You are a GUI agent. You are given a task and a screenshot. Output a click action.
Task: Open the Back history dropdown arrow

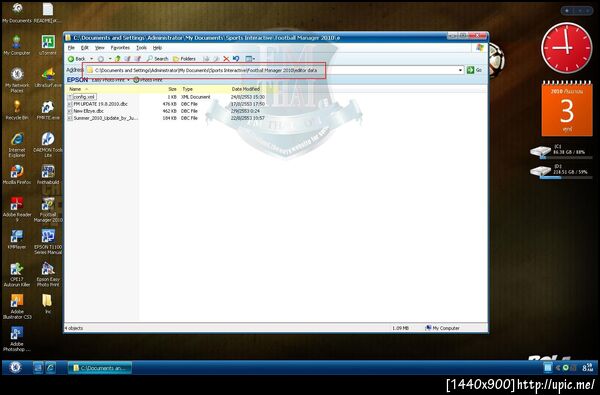(x=91, y=59)
